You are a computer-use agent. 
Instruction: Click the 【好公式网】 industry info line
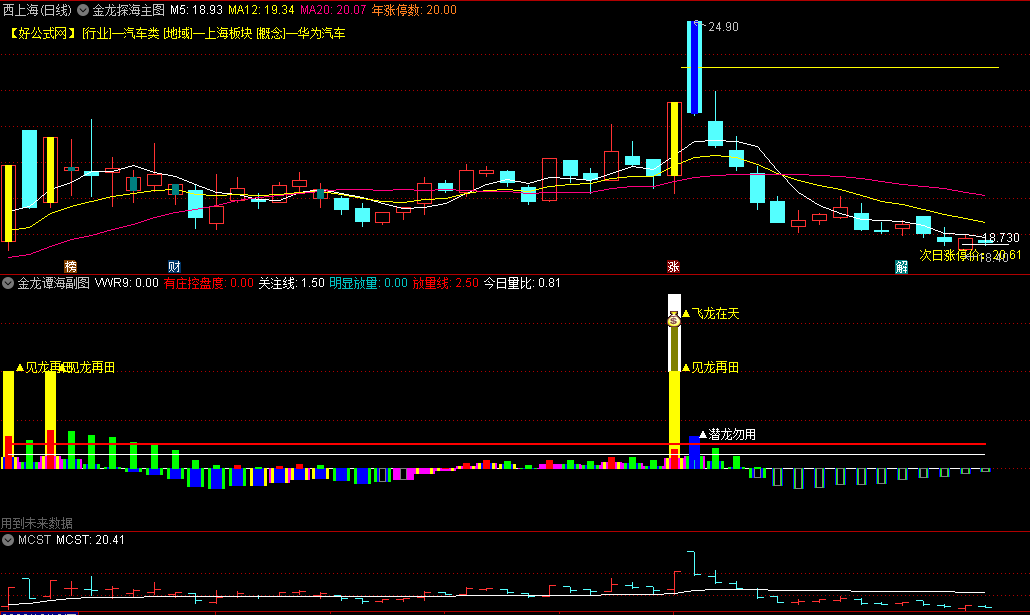tap(177, 33)
